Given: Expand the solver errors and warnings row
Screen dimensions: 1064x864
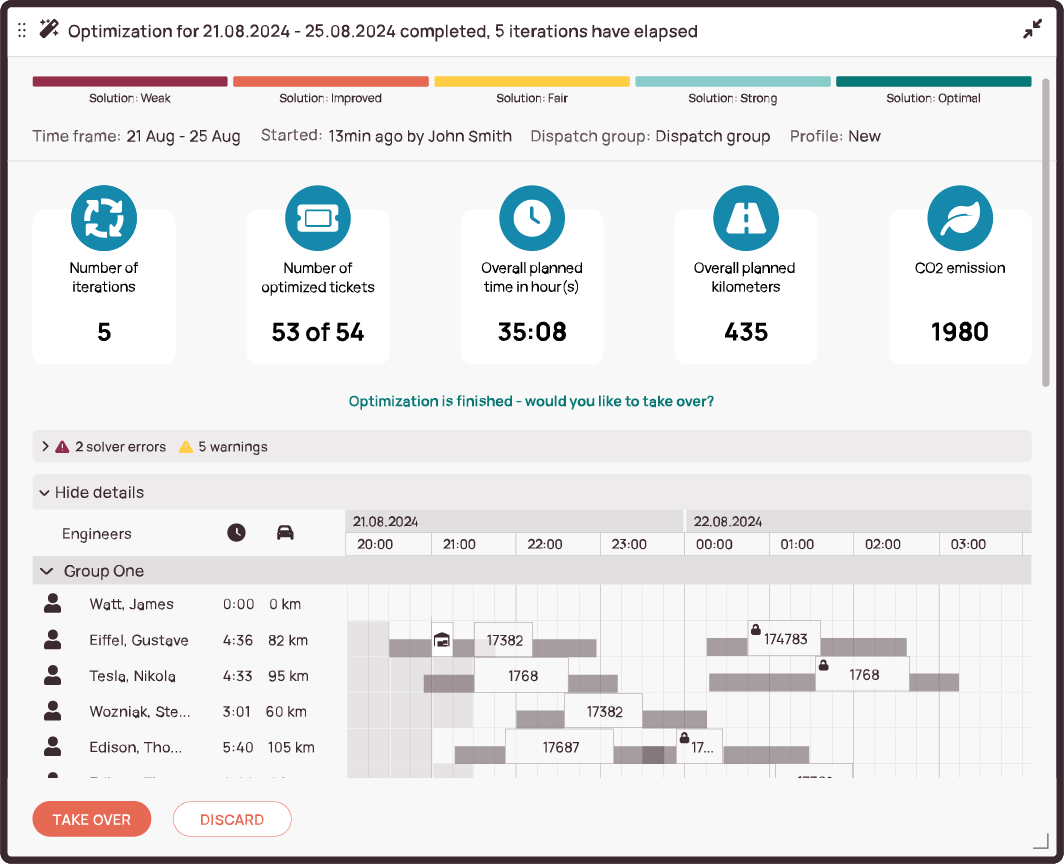Looking at the screenshot, I should click(x=45, y=447).
